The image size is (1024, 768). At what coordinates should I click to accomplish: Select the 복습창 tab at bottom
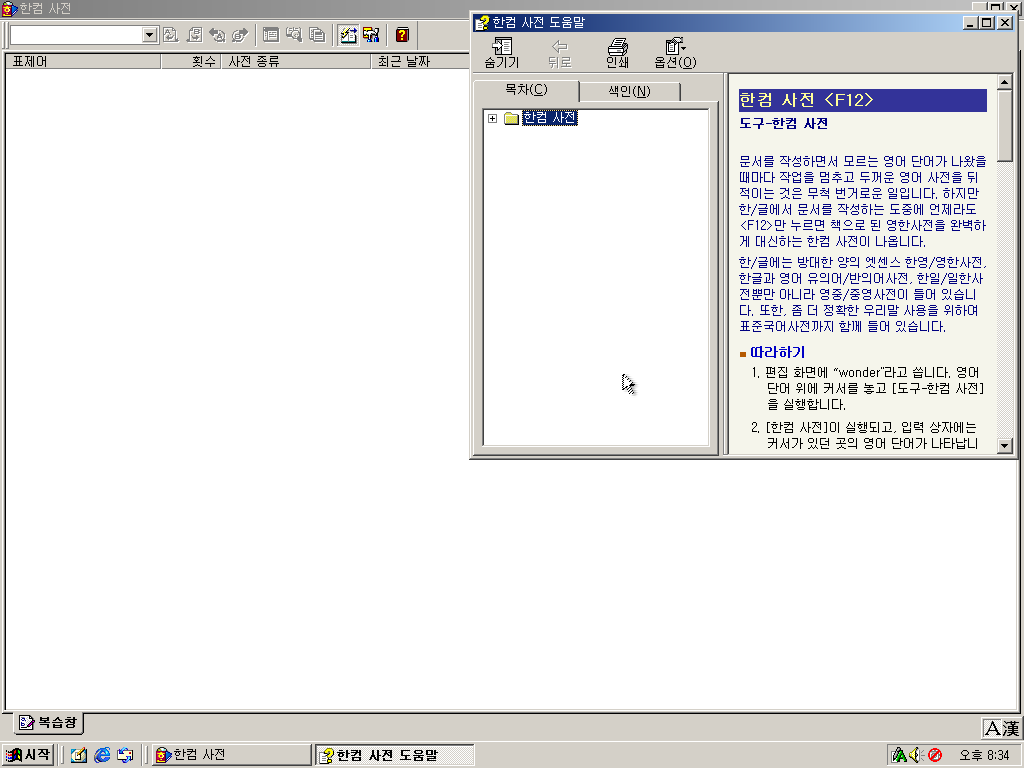(48, 722)
